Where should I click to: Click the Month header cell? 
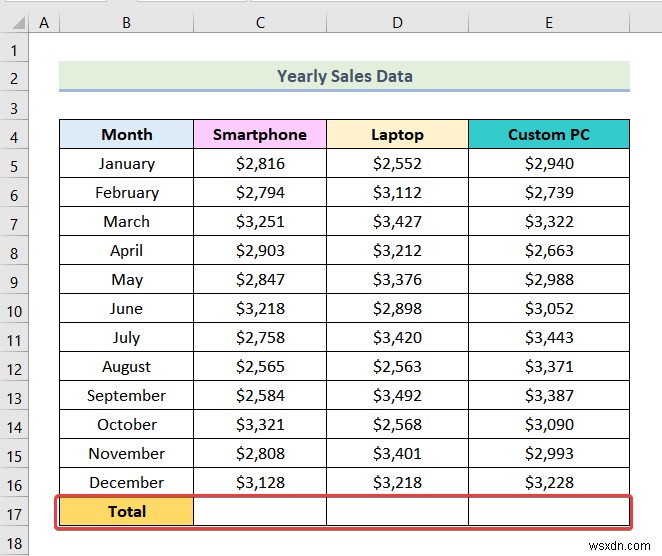tap(127, 134)
